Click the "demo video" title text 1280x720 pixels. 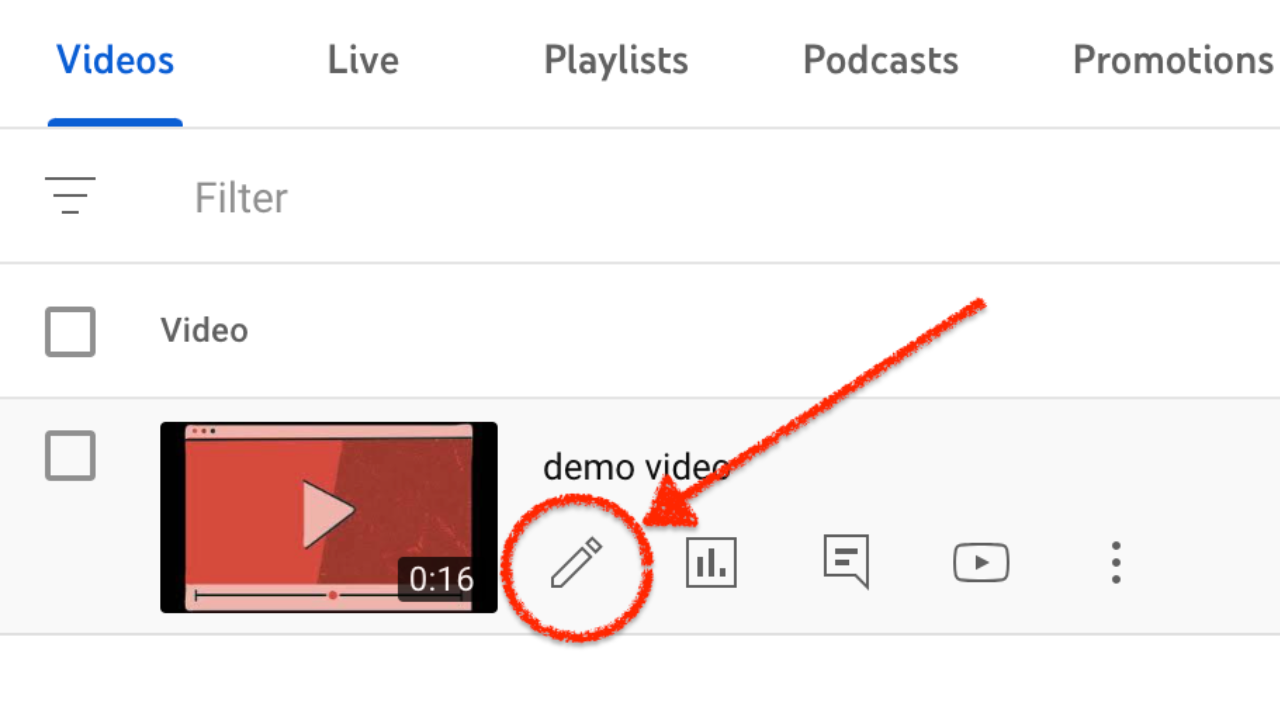pos(636,467)
